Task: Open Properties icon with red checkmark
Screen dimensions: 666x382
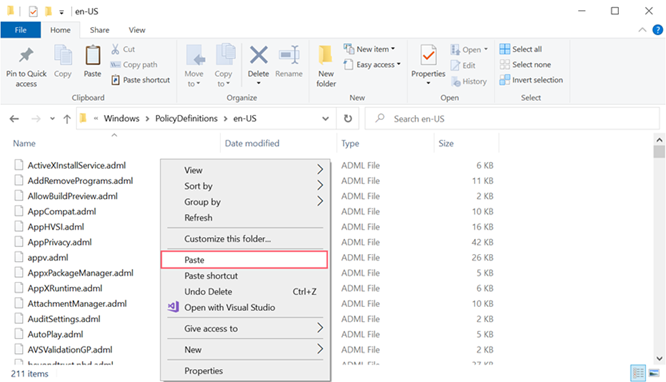Action: [x=428, y=56]
